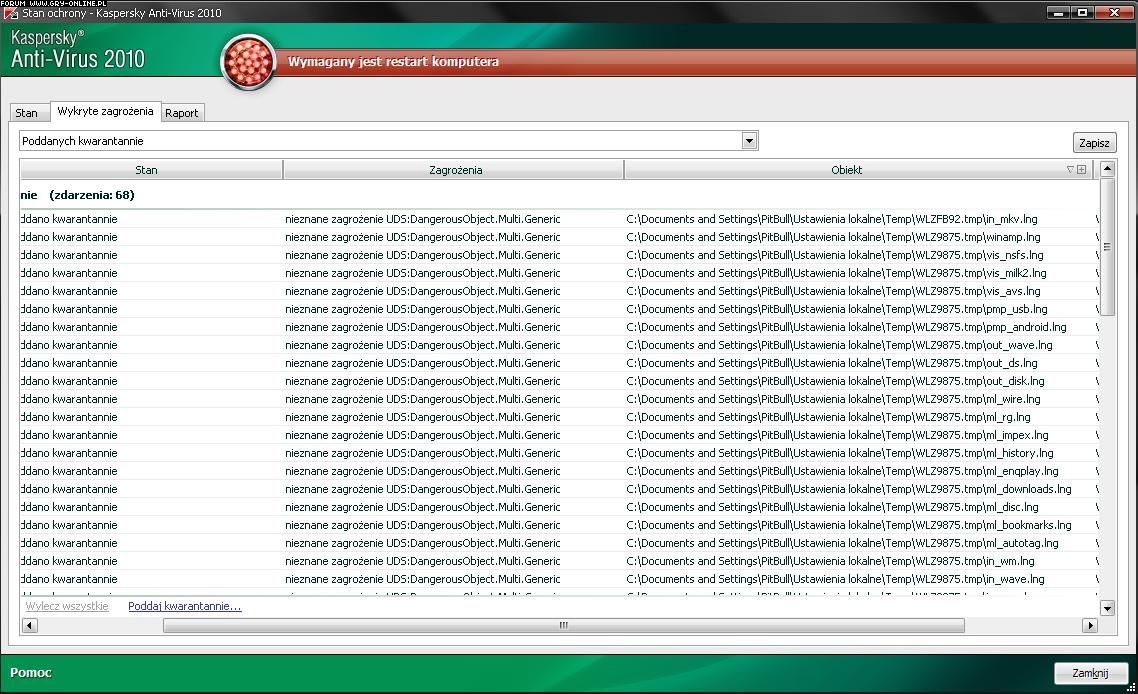Select the Wykryte zagrożenia tab
Viewport: 1138px width, 694px height.
(105, 111)
